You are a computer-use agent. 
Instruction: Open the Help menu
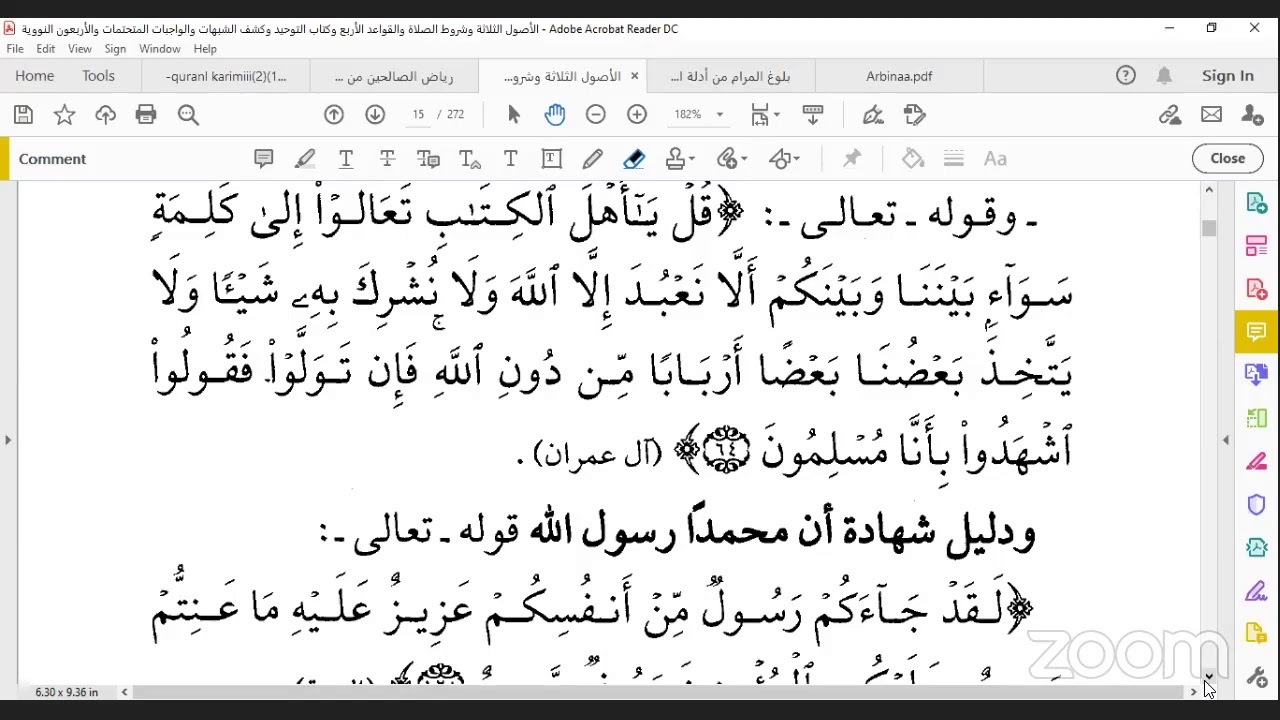click(205, 48)
